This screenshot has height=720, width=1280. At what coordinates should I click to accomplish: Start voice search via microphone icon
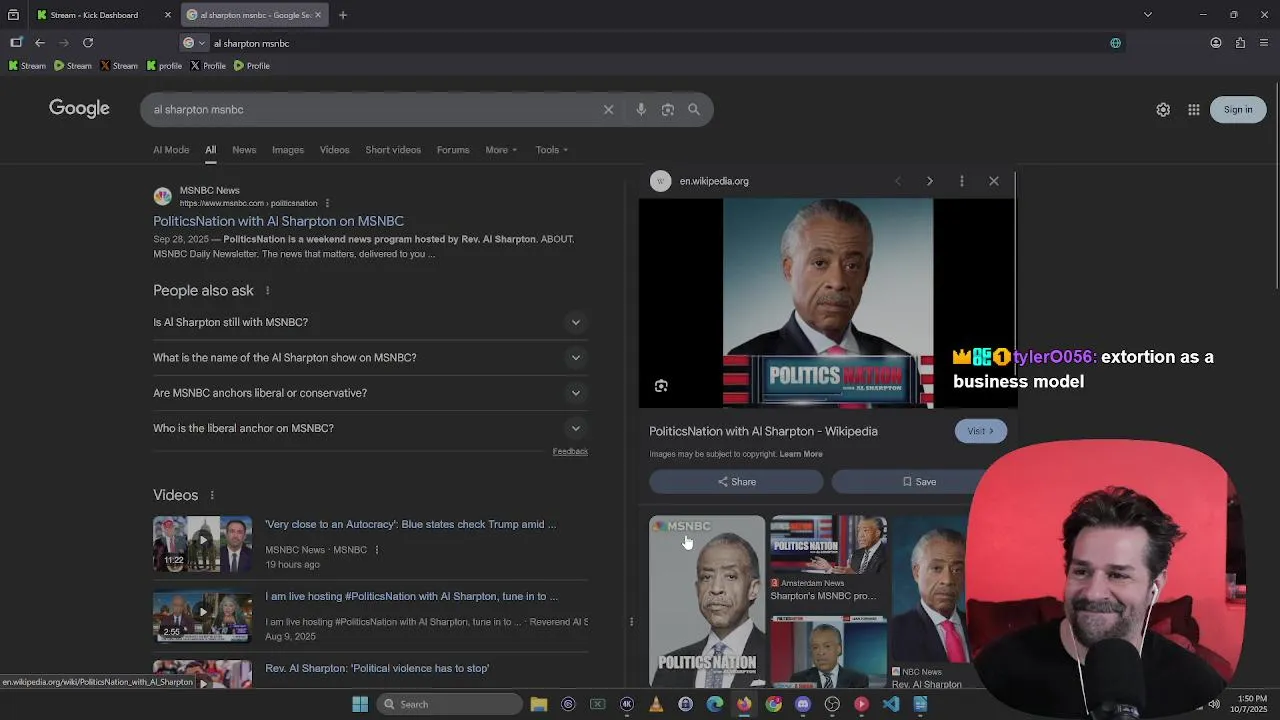641,110
